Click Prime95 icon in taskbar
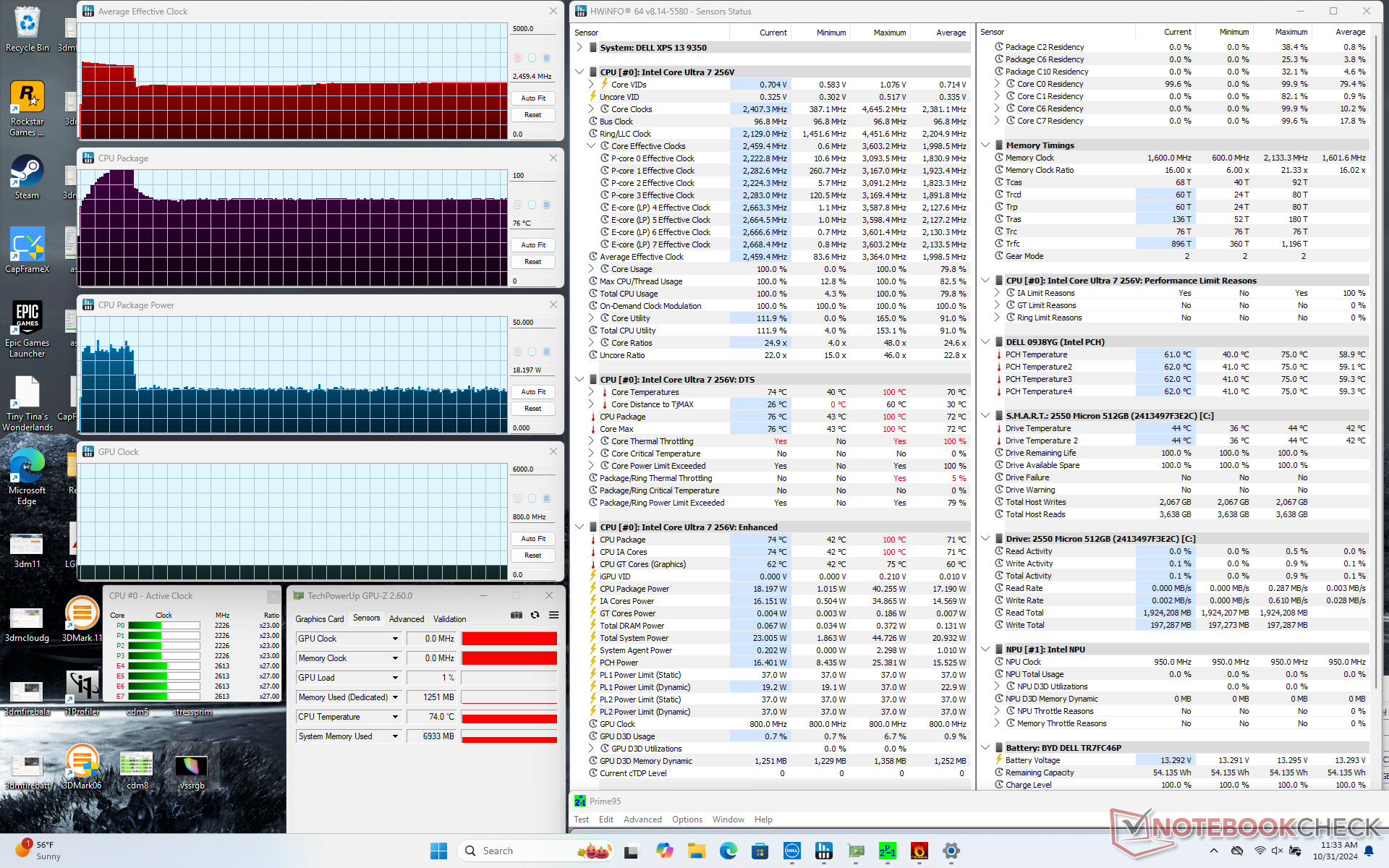The image size is (1389, 868). coord(888,851)
